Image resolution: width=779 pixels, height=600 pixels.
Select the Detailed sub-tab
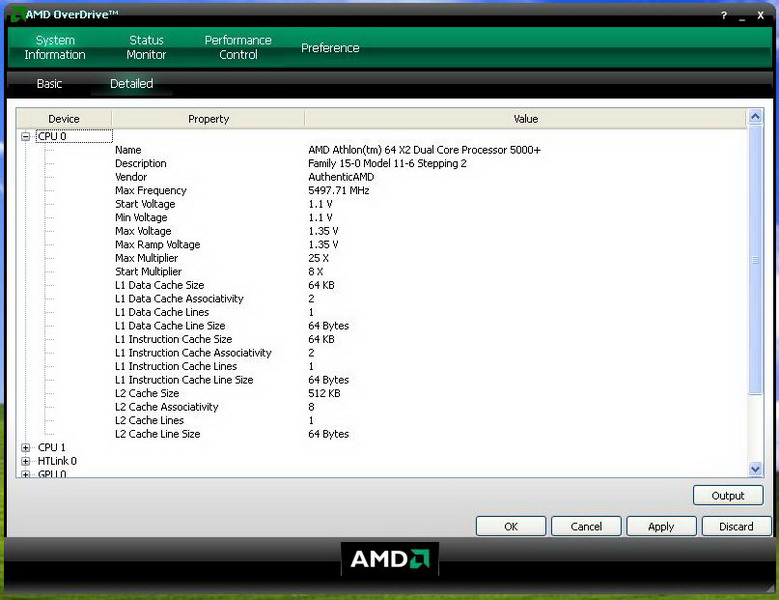click(132, 83)
